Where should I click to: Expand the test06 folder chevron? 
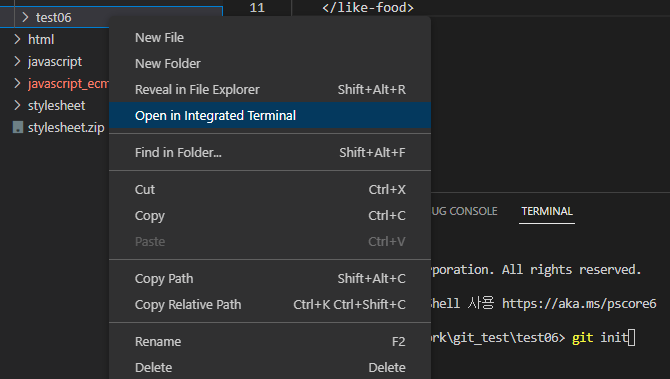pos(25,18)
